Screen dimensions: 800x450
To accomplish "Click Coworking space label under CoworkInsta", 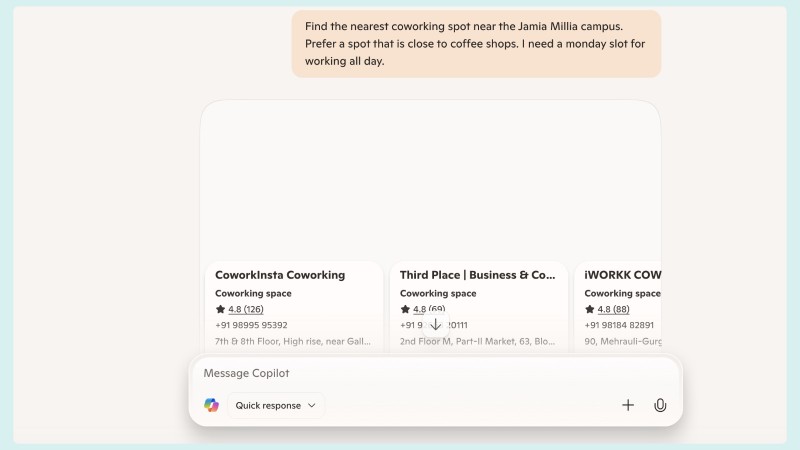I will pyautogui.click(x=253, y=293).
